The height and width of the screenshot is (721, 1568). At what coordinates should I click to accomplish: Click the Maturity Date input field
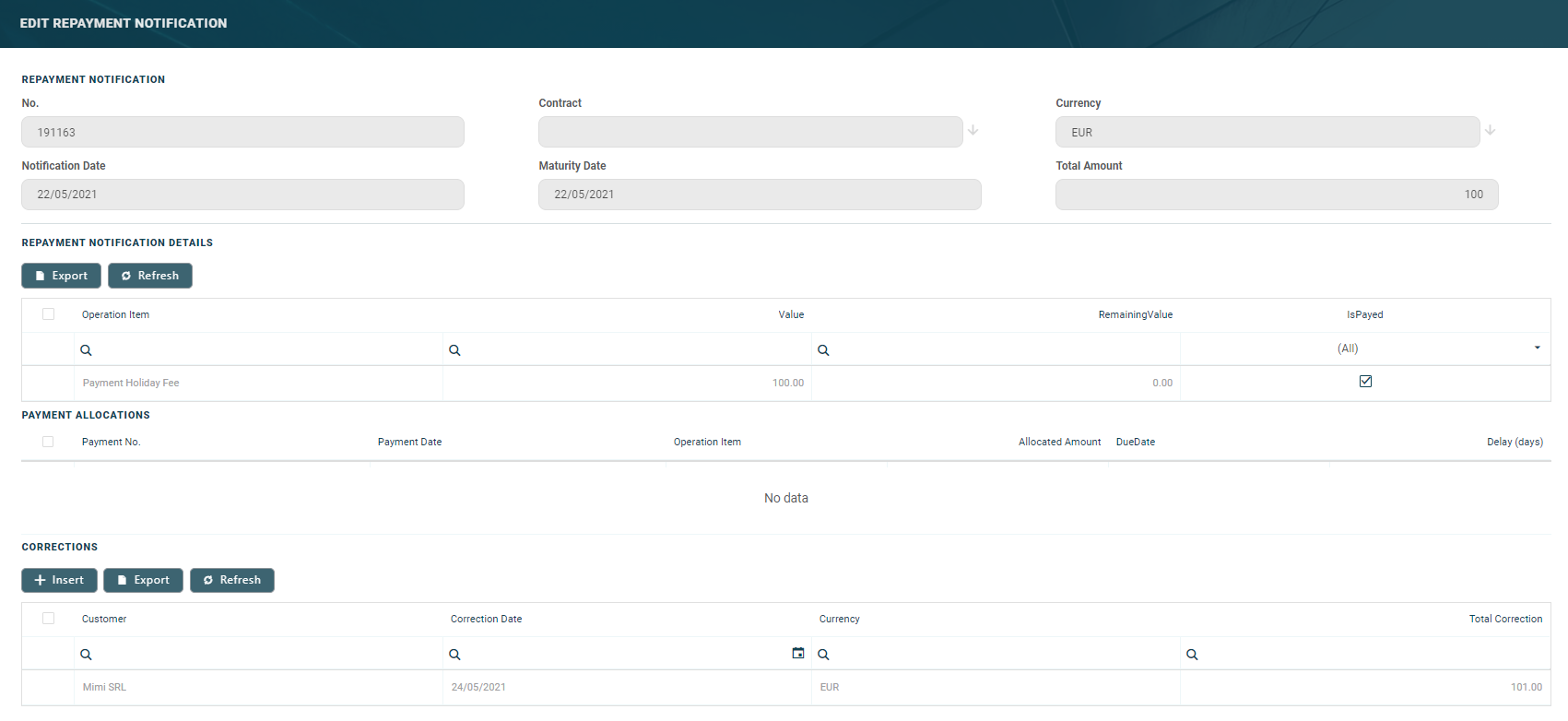coord(760,195)
